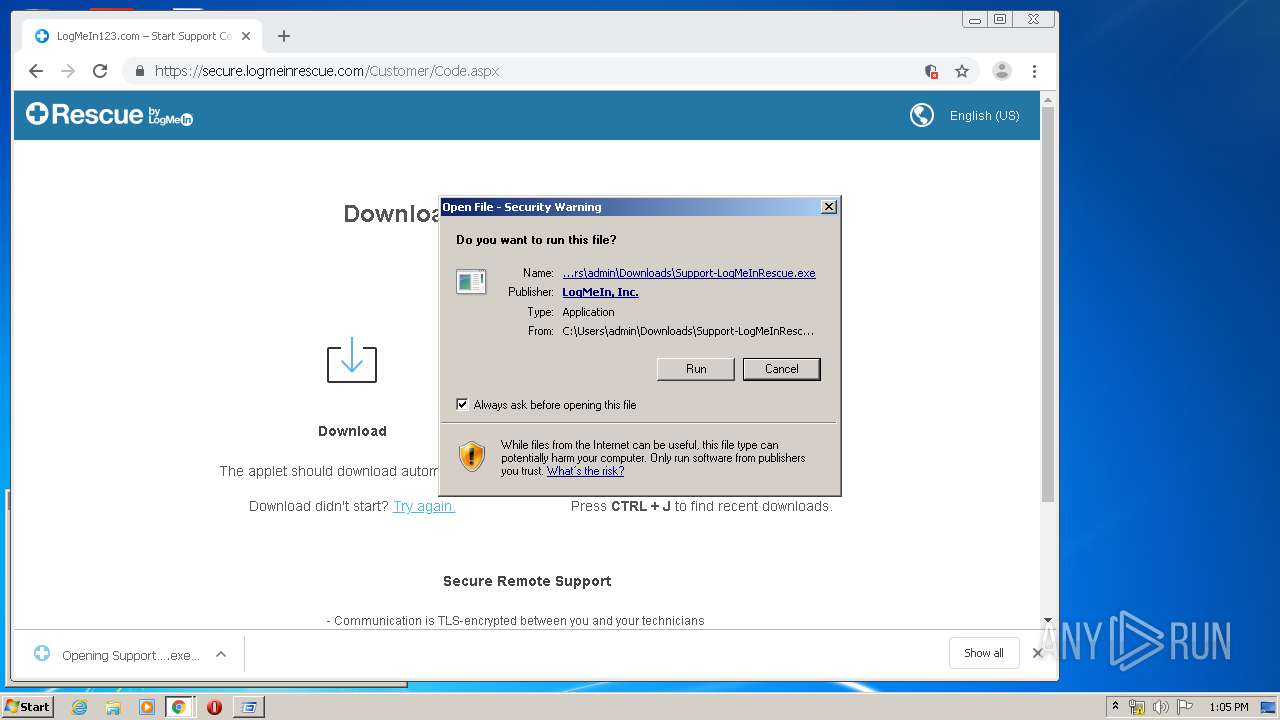Click the volume speaker tray icon
This screenshot has width=1280, height=720.
(x=1160, y=707)
